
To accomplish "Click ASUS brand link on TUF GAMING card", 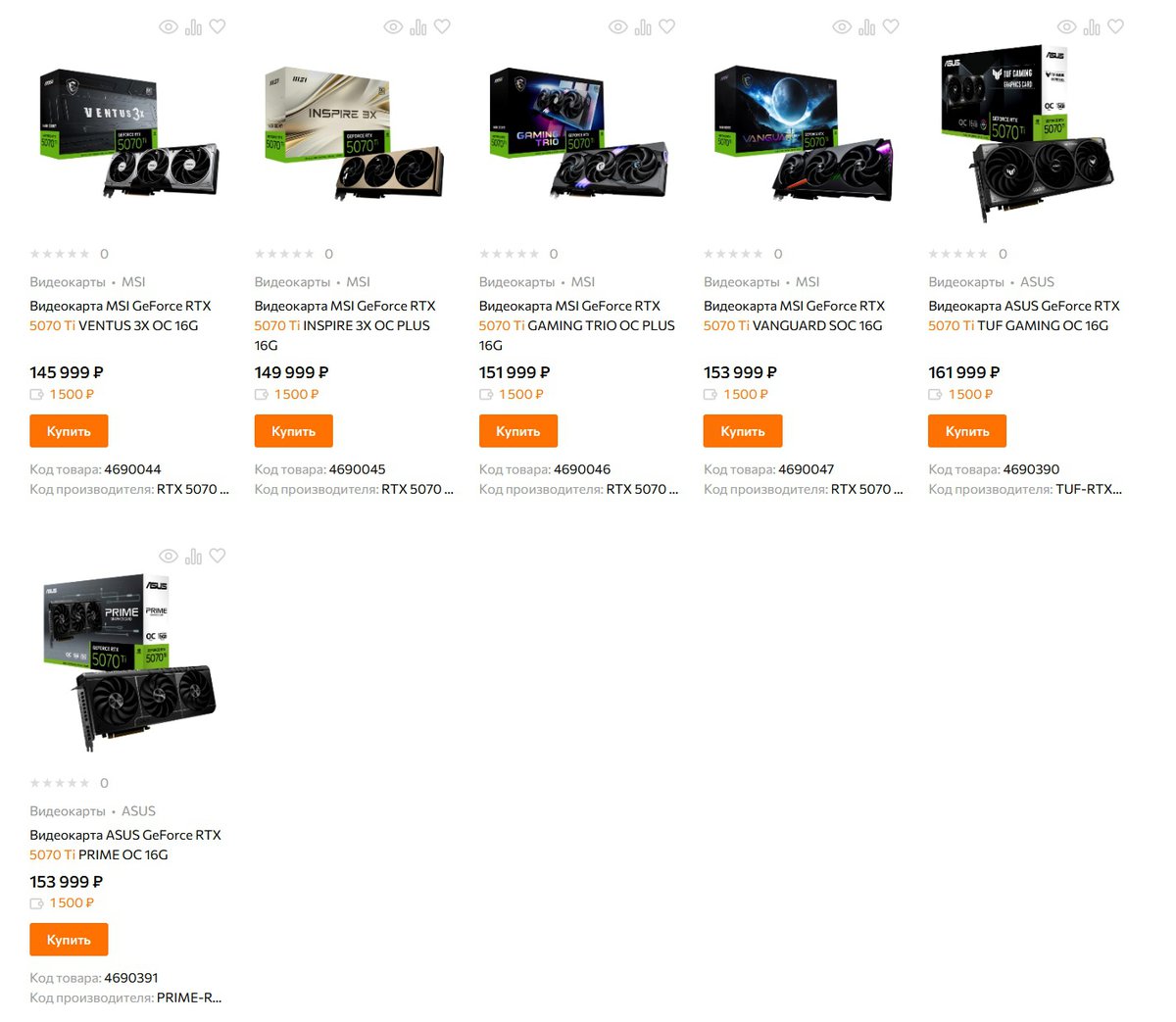I will (1037, 282).
